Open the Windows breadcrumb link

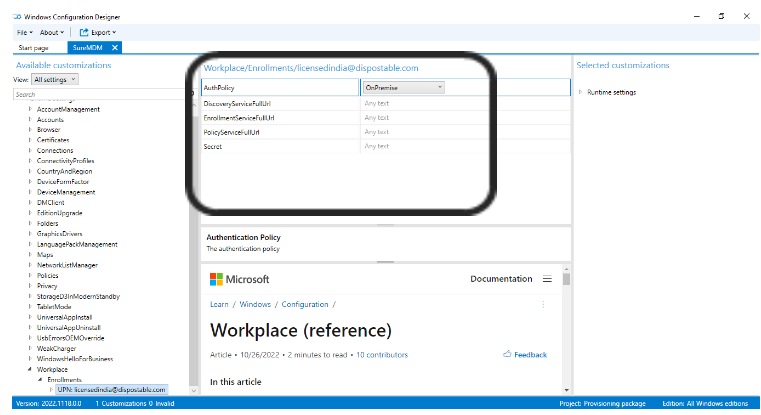click(255, 304)
